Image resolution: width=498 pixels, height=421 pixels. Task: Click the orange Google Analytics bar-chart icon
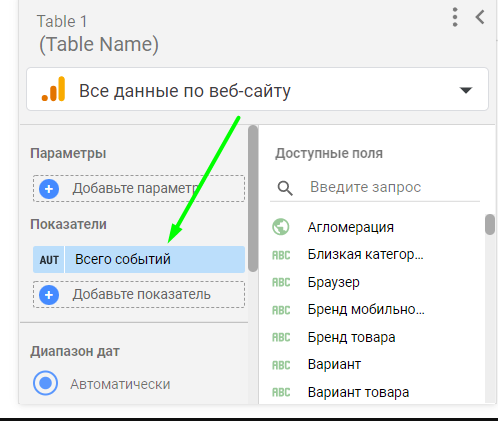[x=53, y=89]
